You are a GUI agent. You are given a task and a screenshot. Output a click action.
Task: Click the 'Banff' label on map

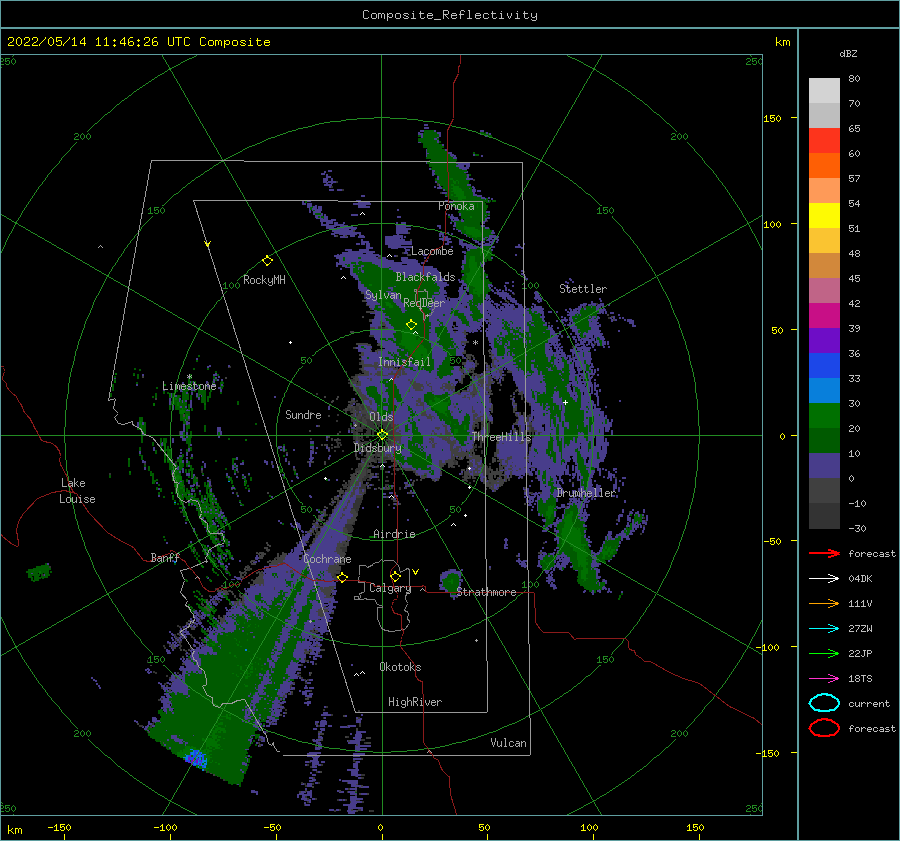click(x=165, y=557)
